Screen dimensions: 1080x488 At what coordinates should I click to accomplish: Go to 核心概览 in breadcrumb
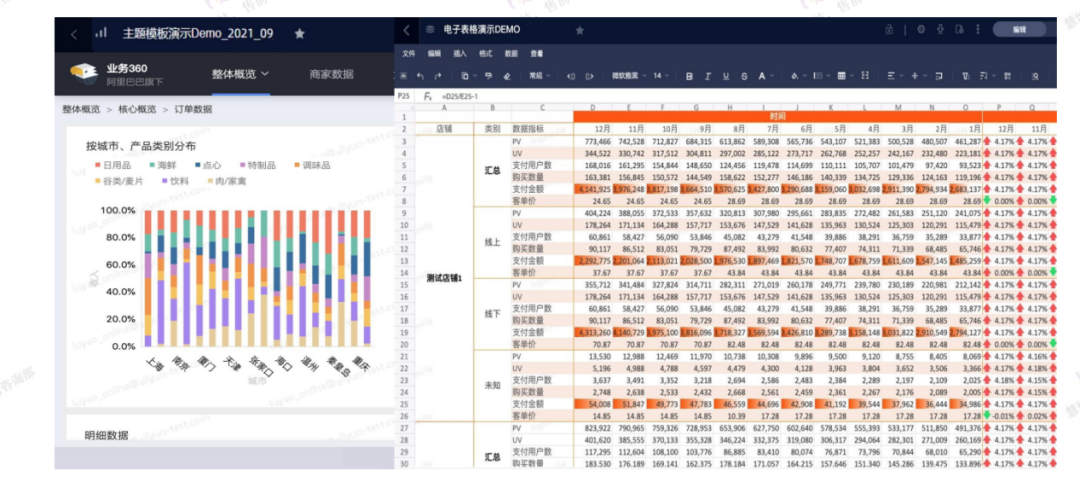pyautogui.click(x=137, y=109)
